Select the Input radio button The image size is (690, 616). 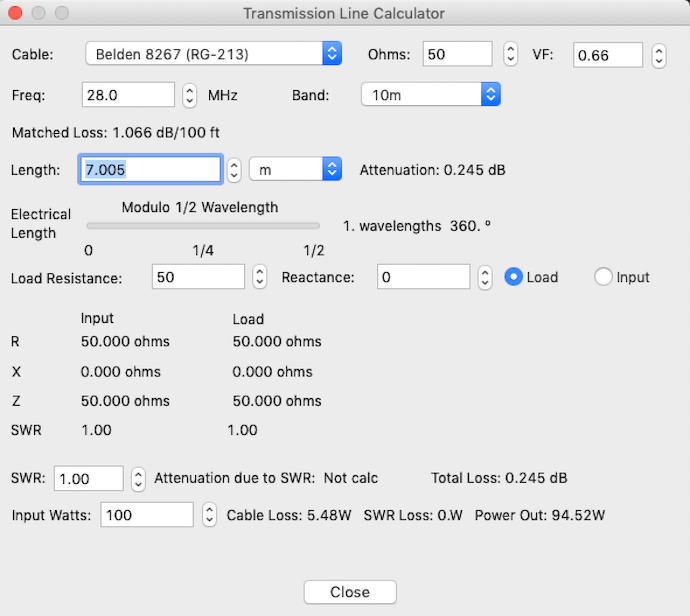(603, 277)
